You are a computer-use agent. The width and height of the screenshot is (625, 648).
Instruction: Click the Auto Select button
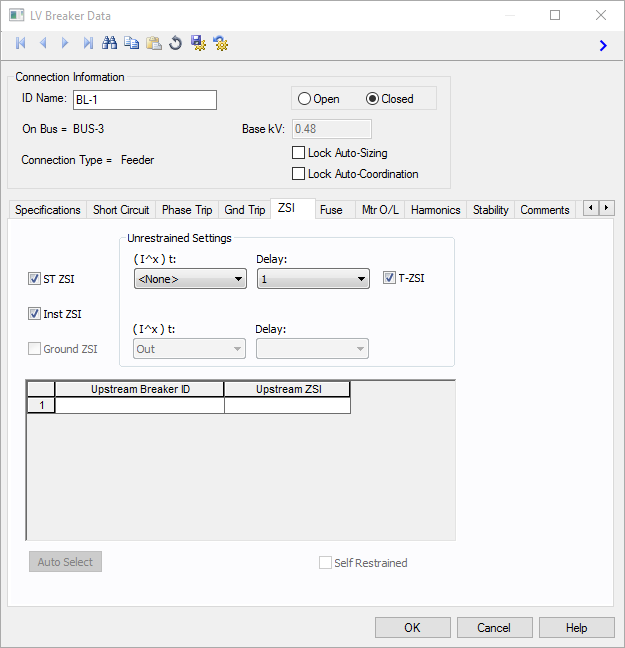(x=65, y=562)
